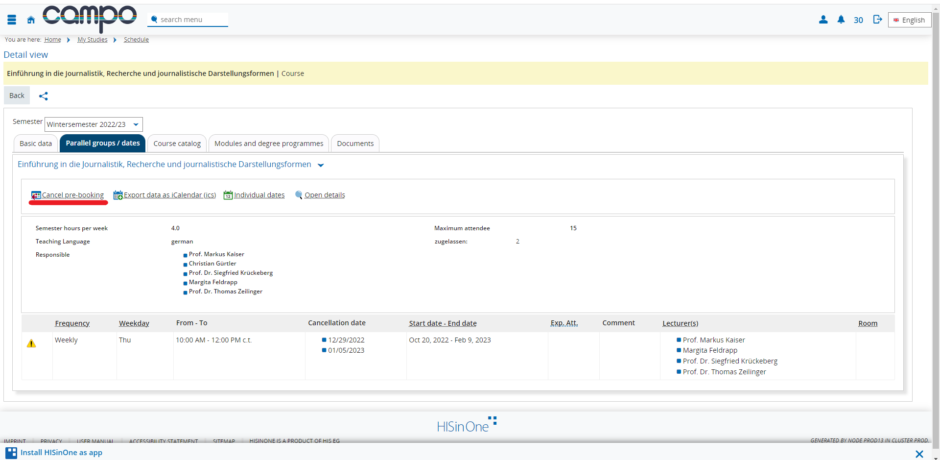The height and width of the screenshot is (460, 940).
Task: Open the English language selector
Action: click(909, 19)
